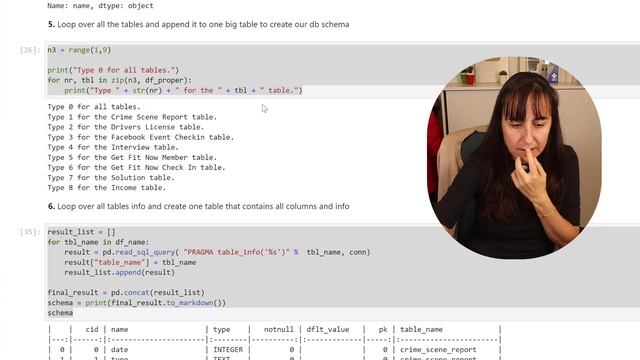Click the 'for nr, tbl in zip' code line

[120, 80]
